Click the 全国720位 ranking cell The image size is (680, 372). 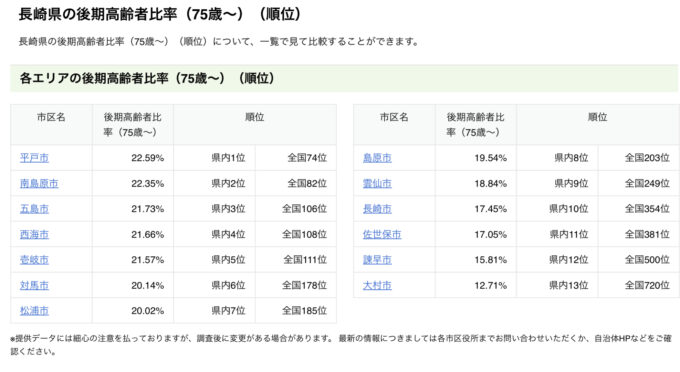point(638,285)
